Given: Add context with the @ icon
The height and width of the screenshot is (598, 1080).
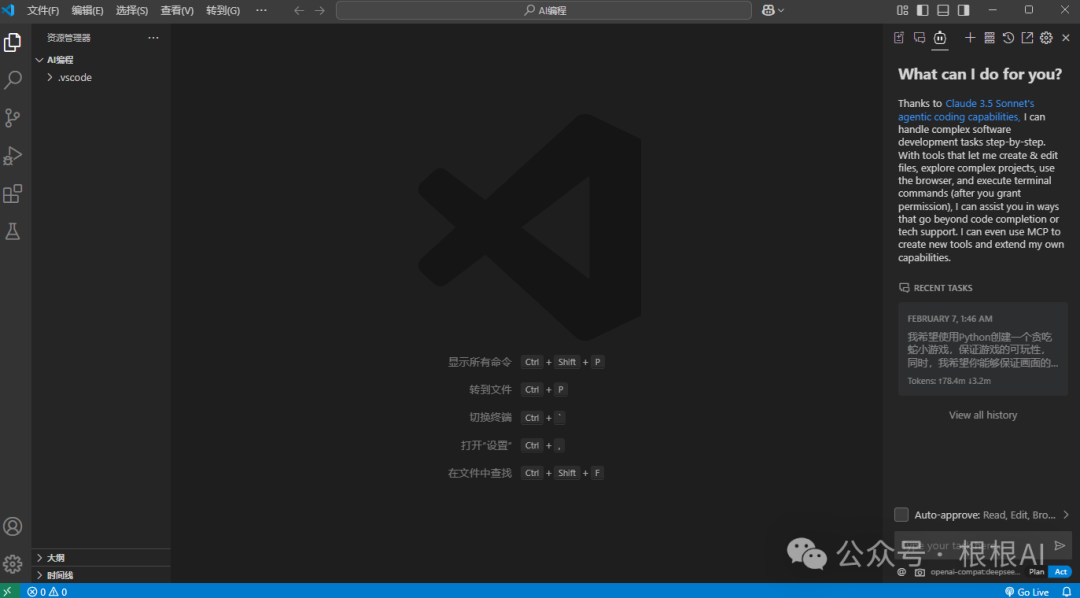Looking at the screenshot, I should [902, 572].
